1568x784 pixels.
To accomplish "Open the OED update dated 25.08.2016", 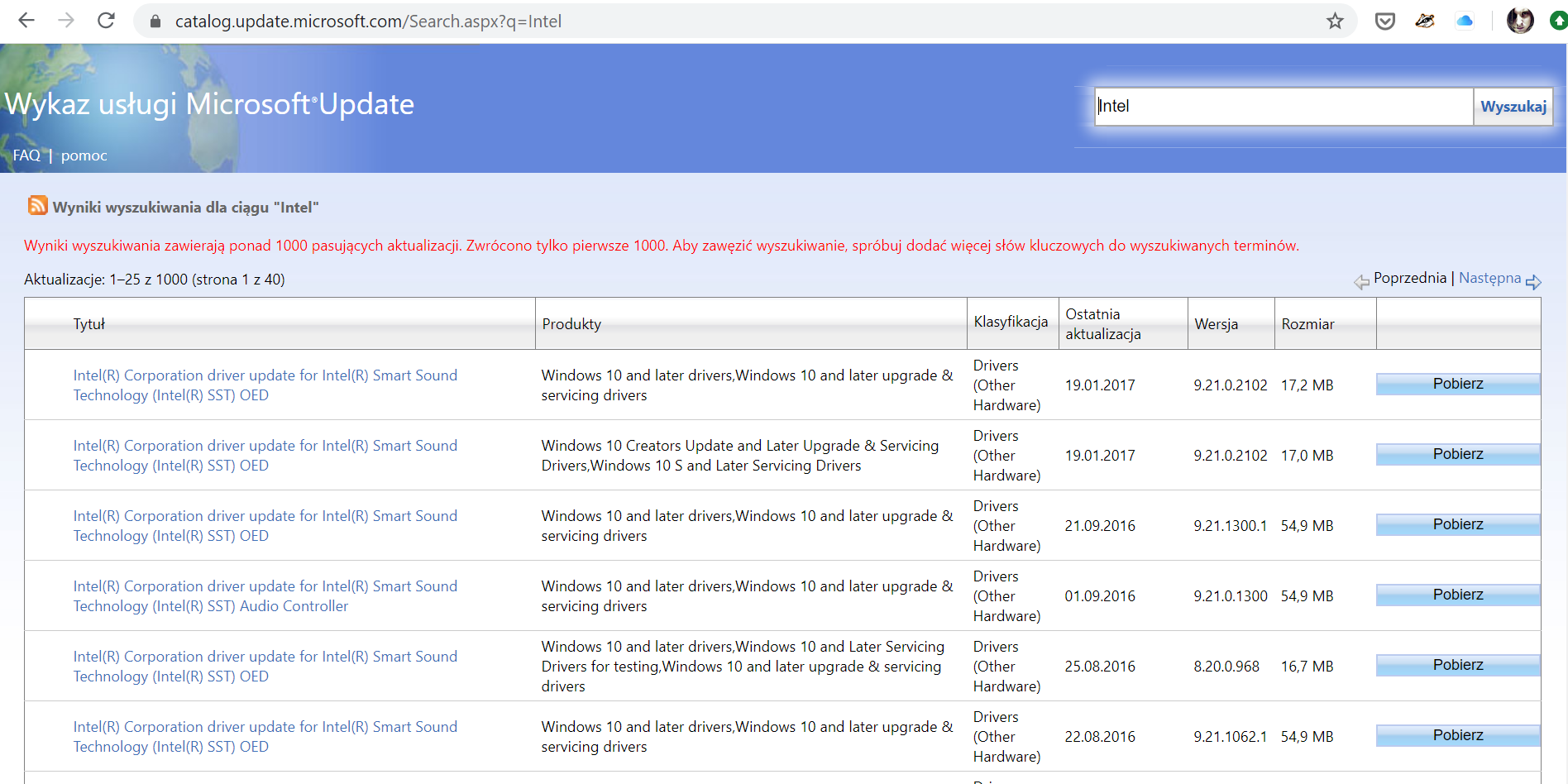I will (265, 667).
